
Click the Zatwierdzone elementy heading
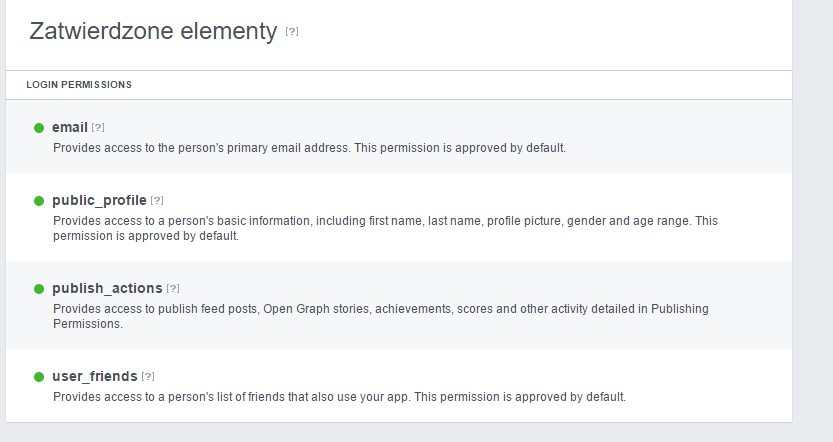(153, 32)
